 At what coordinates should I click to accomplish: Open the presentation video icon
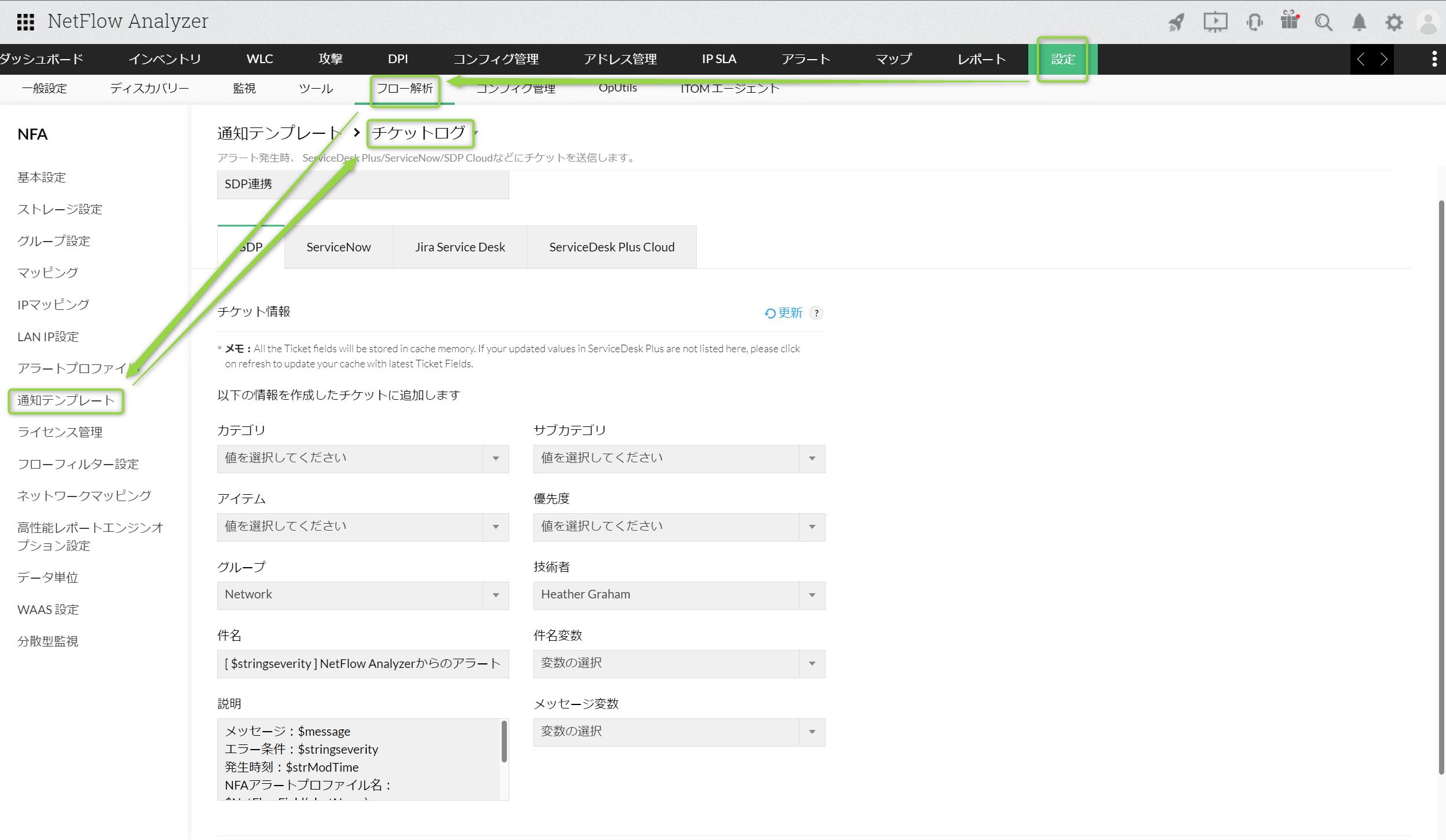pos(1215,23)
